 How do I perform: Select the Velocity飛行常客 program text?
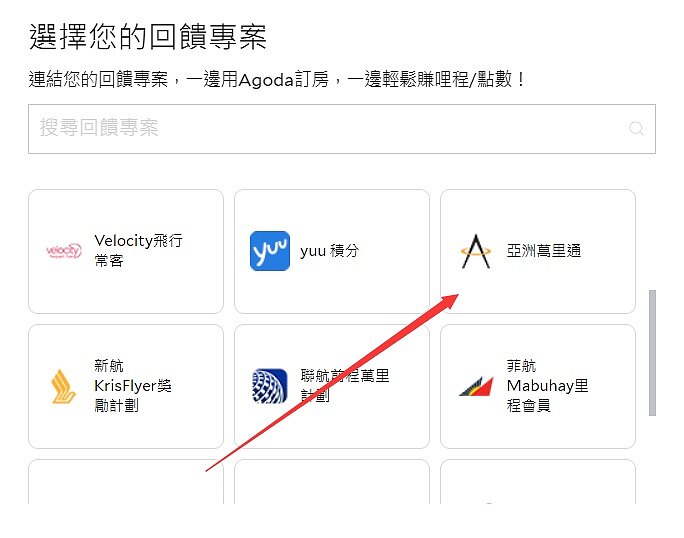click(x=138, y=250)
